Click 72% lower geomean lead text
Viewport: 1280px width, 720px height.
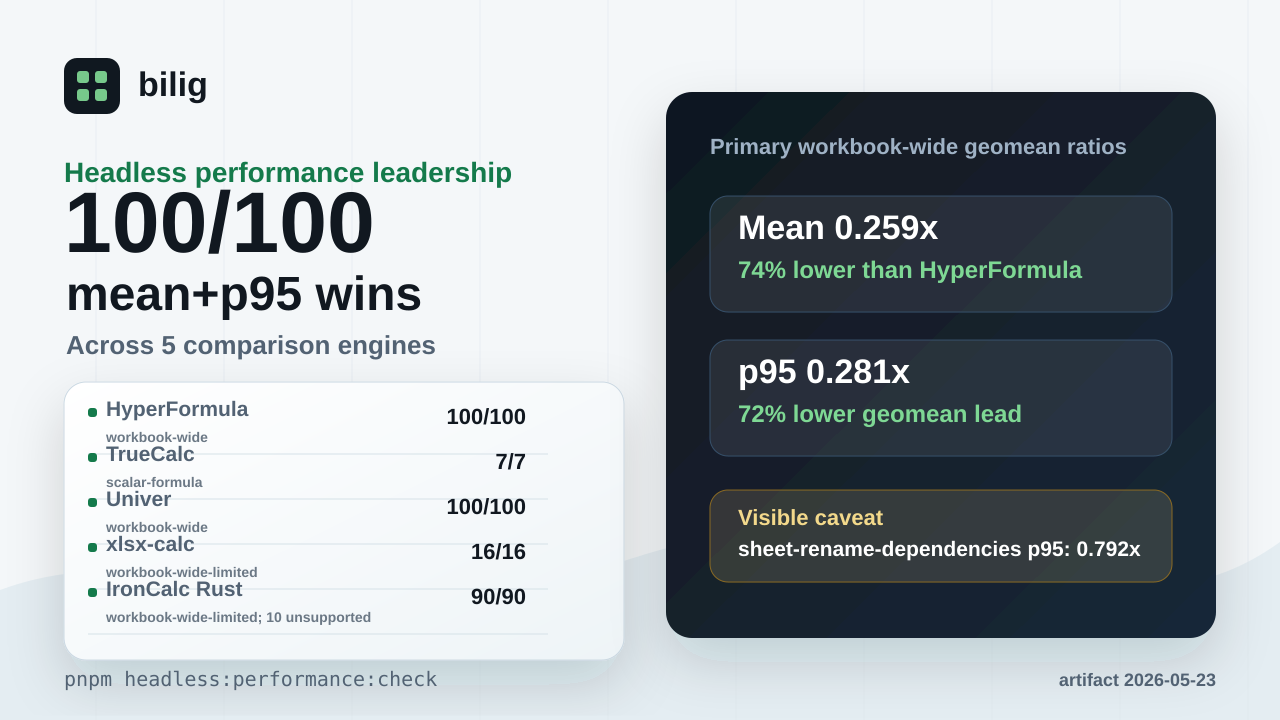coord(880,414)
